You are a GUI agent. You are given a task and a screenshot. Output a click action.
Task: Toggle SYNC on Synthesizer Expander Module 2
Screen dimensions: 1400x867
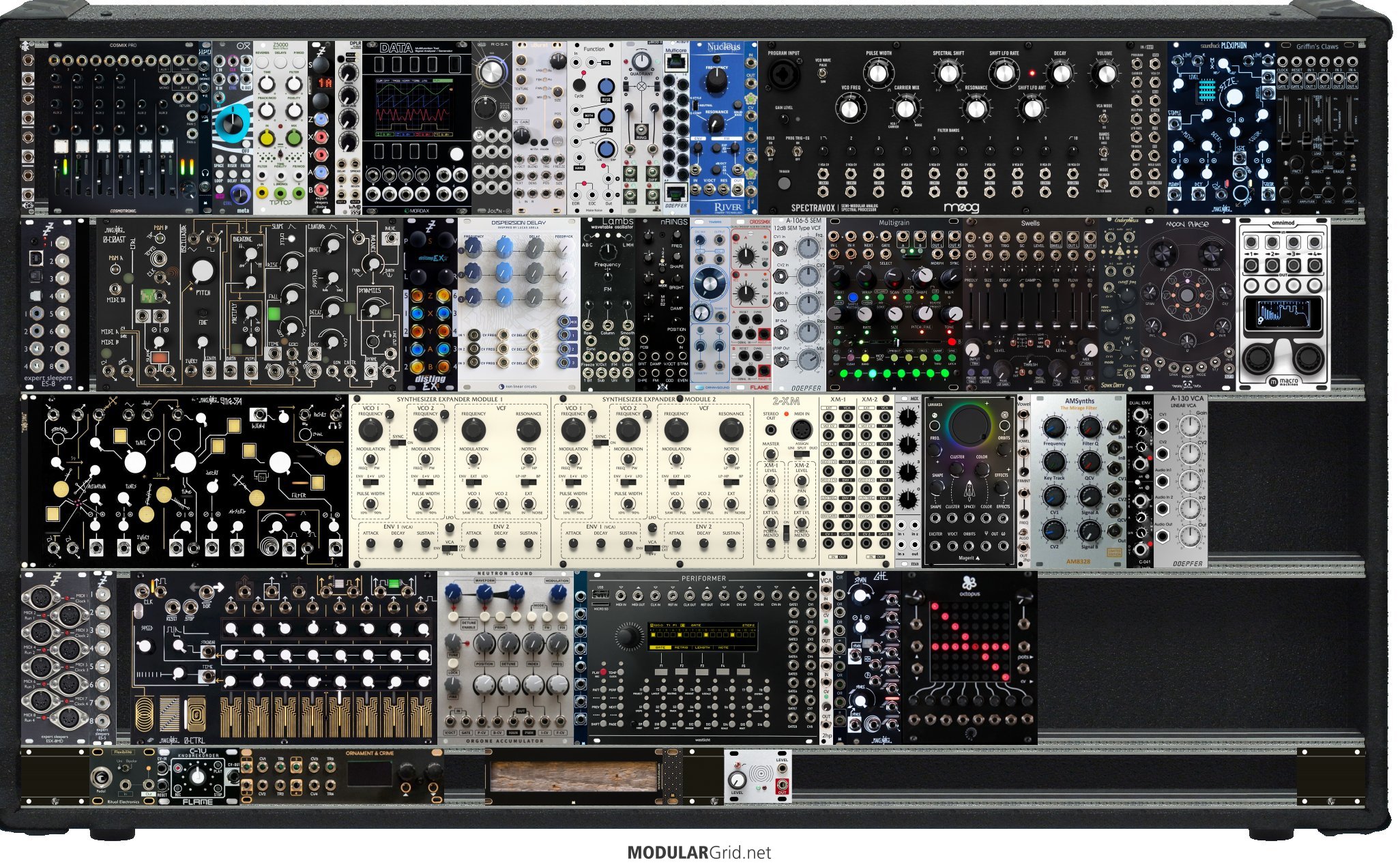tap(600, 442)
